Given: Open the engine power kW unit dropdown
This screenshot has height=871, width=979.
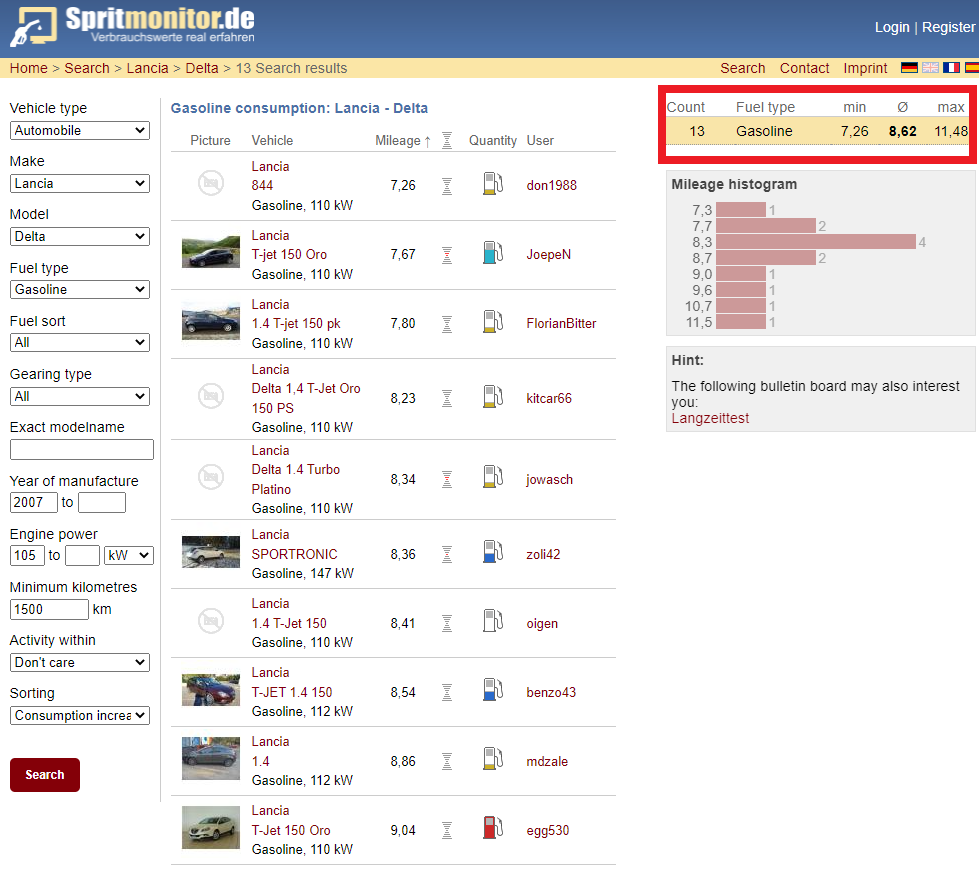Looking at the screenshot, I should coord(129,556).
